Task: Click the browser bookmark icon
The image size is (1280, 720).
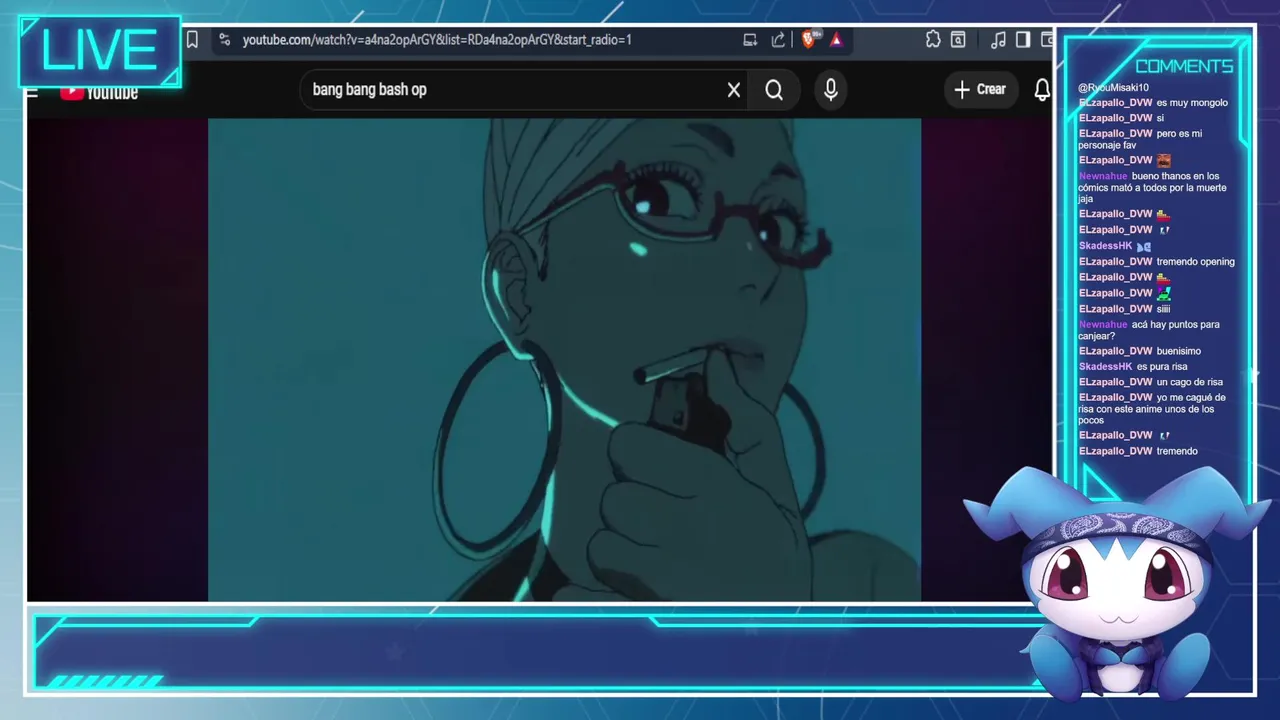Action: (192, 40)
